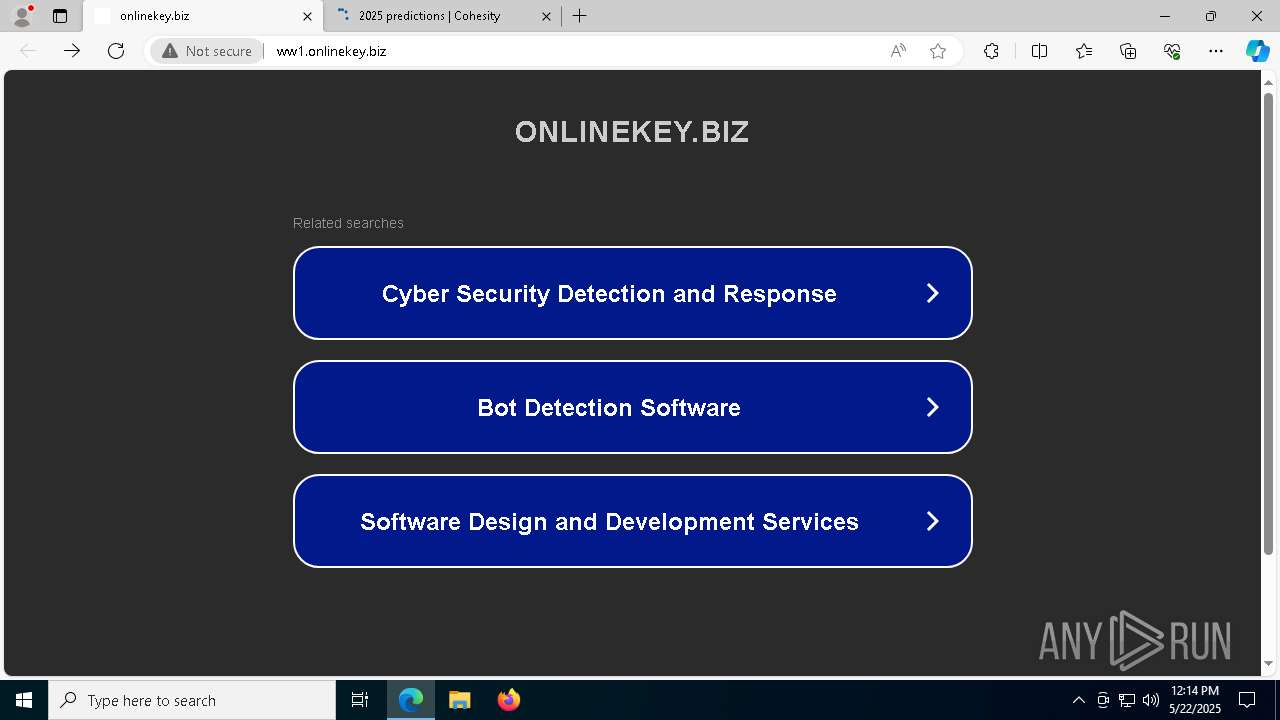Open Cyber Security Detection and Response link
The width and height of the screenshot is (1280, 720).
[x=633, y=293]
